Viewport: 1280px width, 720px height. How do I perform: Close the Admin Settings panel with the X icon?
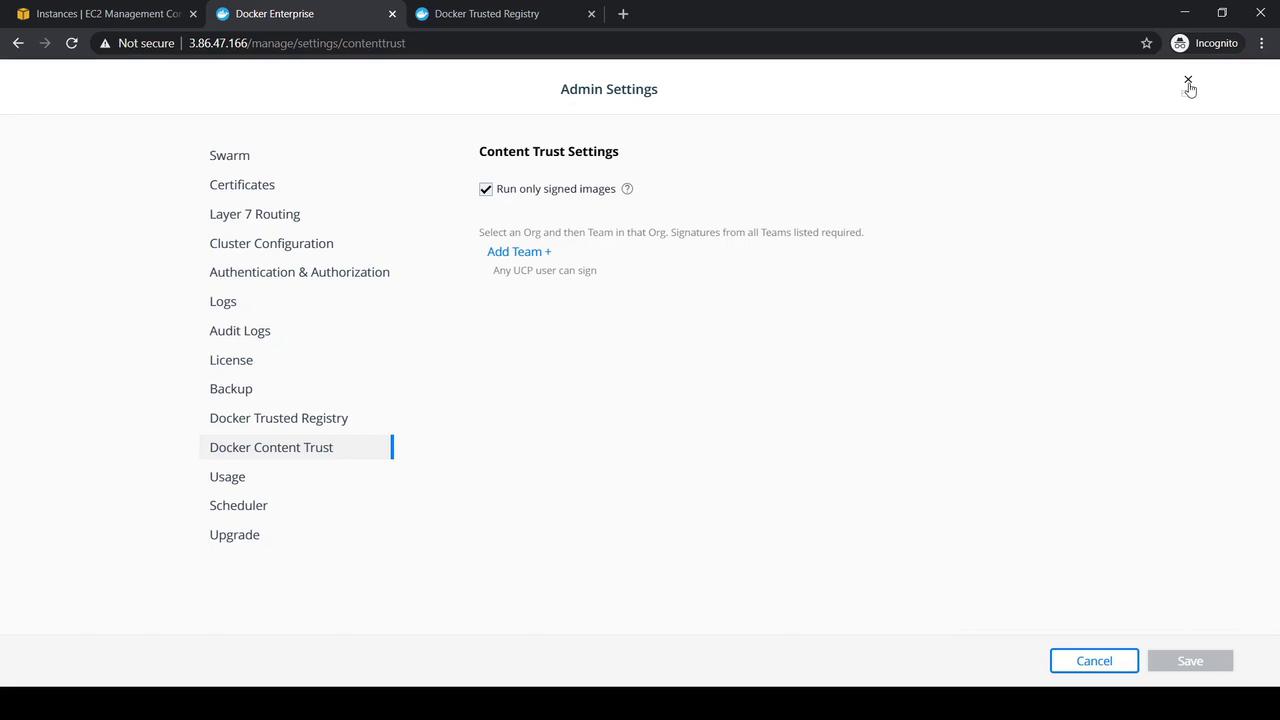(x=1188, y=79)
